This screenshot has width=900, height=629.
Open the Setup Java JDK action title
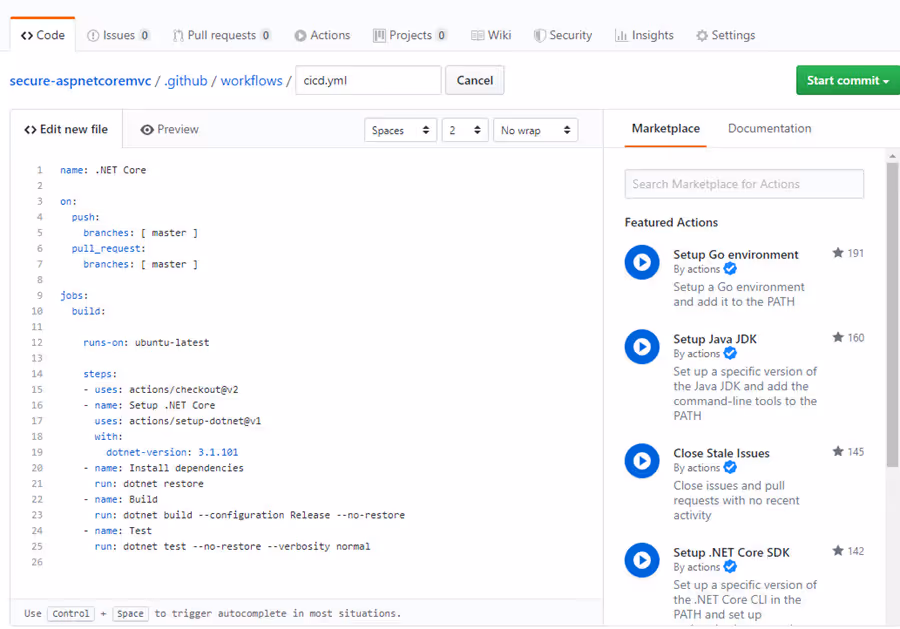[715, 339]
